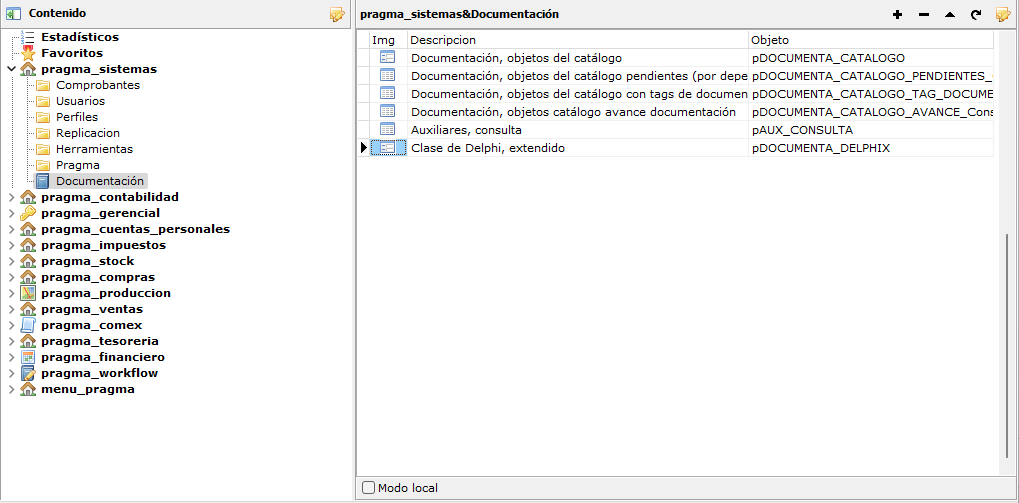Viewport: 1019px width, 503px height.
Task: Click the pragma_sistemas house icon
Action: pos(28,70)
